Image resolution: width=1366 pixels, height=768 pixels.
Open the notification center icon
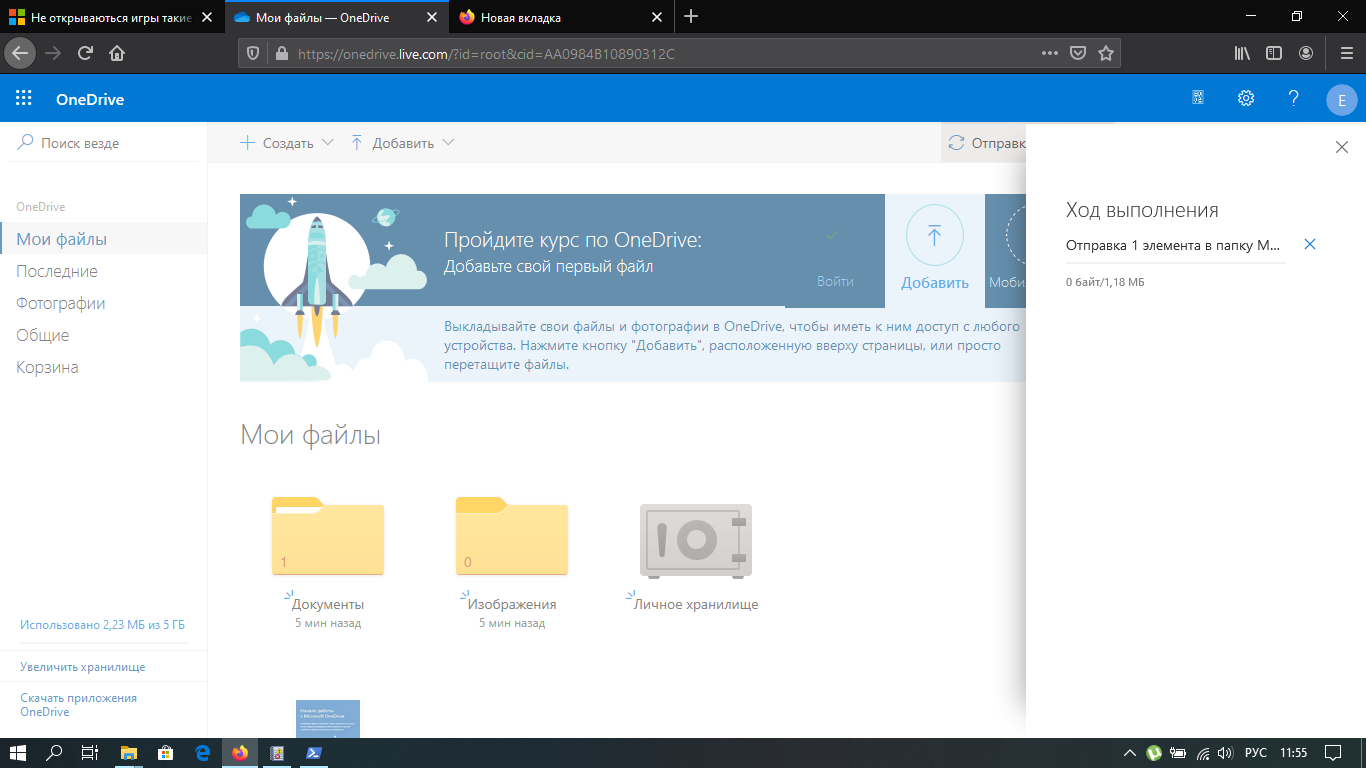1333,753
